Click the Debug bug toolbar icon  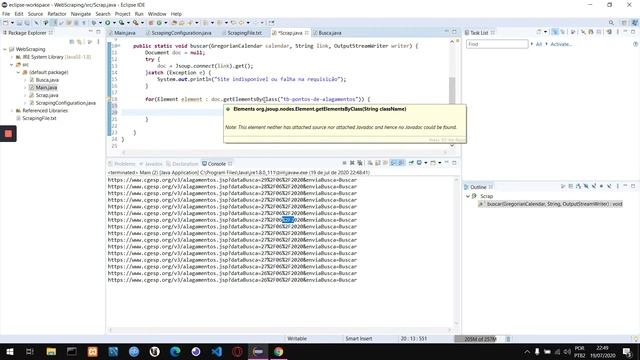click(x=94, y=23)
